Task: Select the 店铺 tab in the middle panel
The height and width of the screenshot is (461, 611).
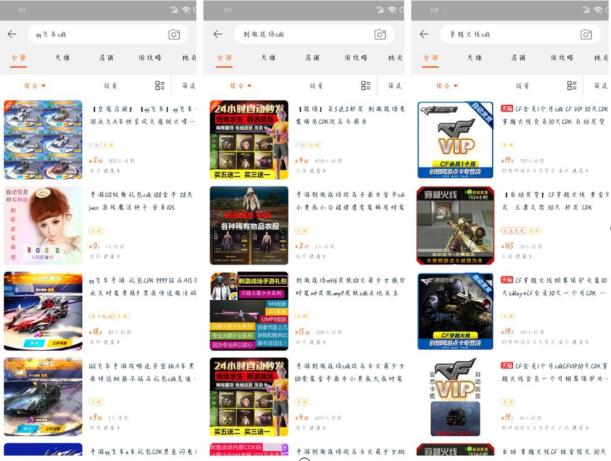Action: (312, 59)
